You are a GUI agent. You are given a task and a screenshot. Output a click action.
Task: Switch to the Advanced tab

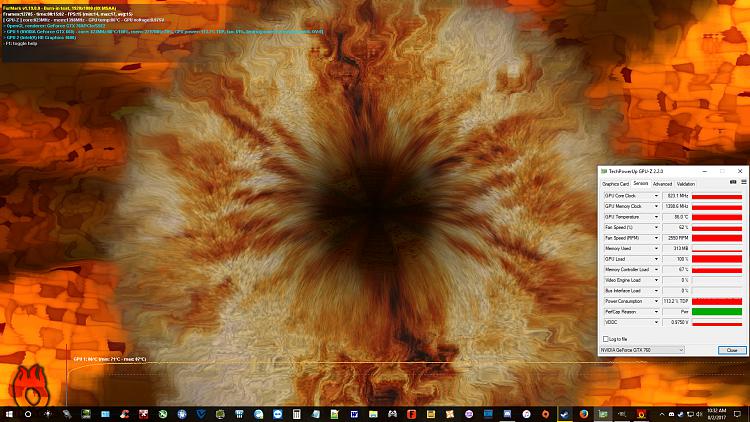tap(662, 184)
